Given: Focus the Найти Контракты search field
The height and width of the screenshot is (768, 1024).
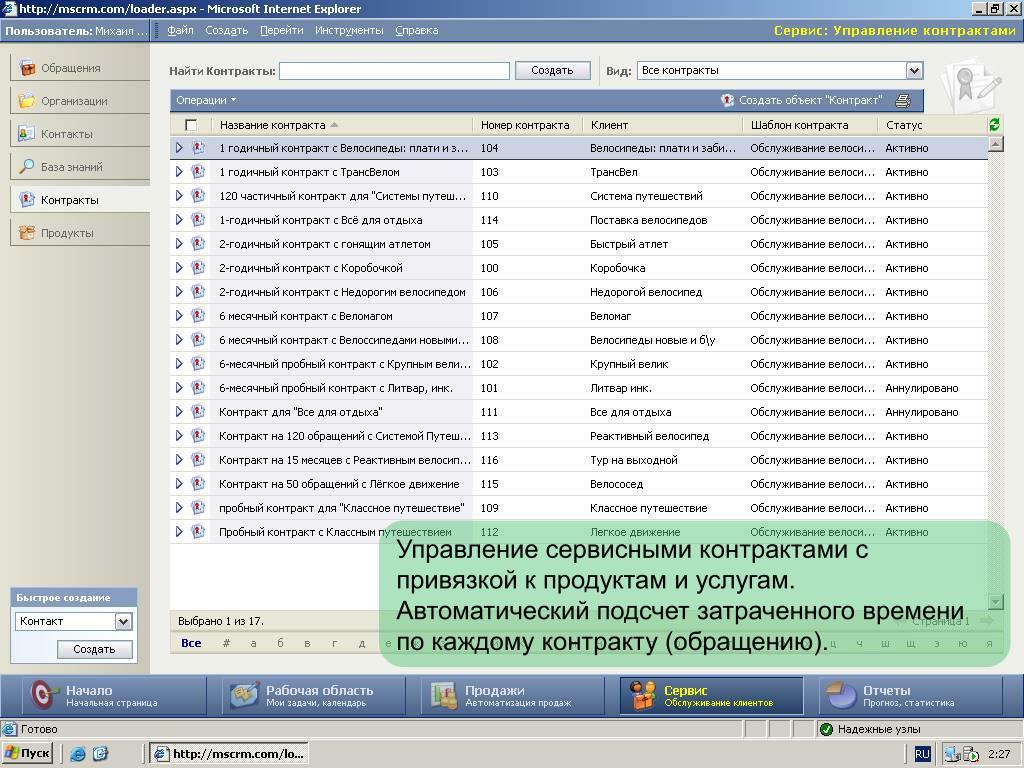Looking at the screenshot, I should pos(394,71).
